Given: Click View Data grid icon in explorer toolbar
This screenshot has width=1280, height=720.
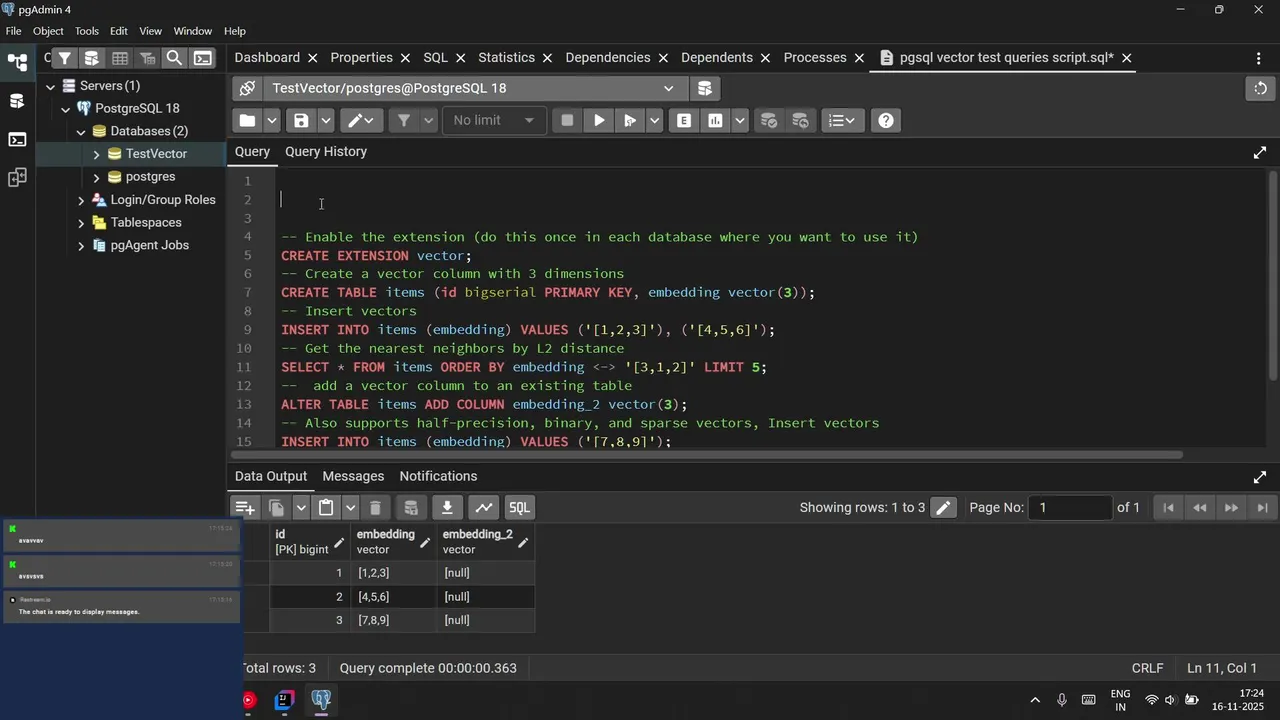Looking at the screenshot, I should [x=119, y=58].
